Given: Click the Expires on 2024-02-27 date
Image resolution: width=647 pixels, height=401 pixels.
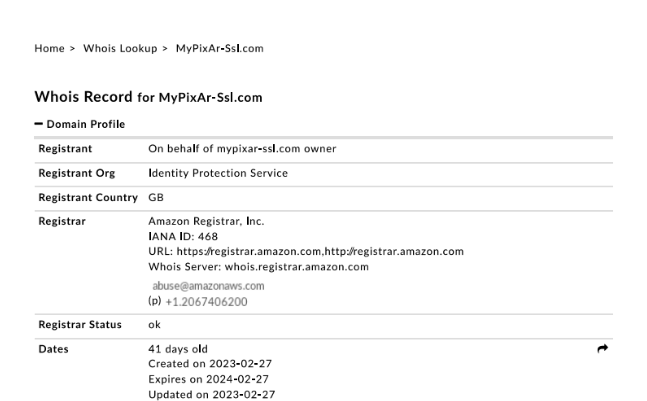Looking at the screenshot, I should [208, 379].
